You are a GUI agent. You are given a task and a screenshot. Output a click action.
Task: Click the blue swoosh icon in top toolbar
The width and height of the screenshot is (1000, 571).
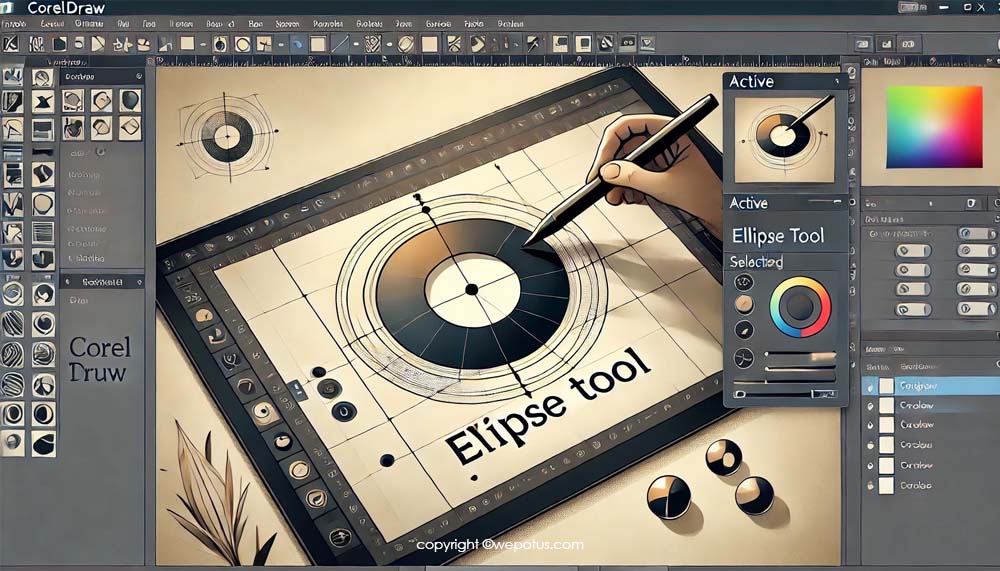point(297,44)
